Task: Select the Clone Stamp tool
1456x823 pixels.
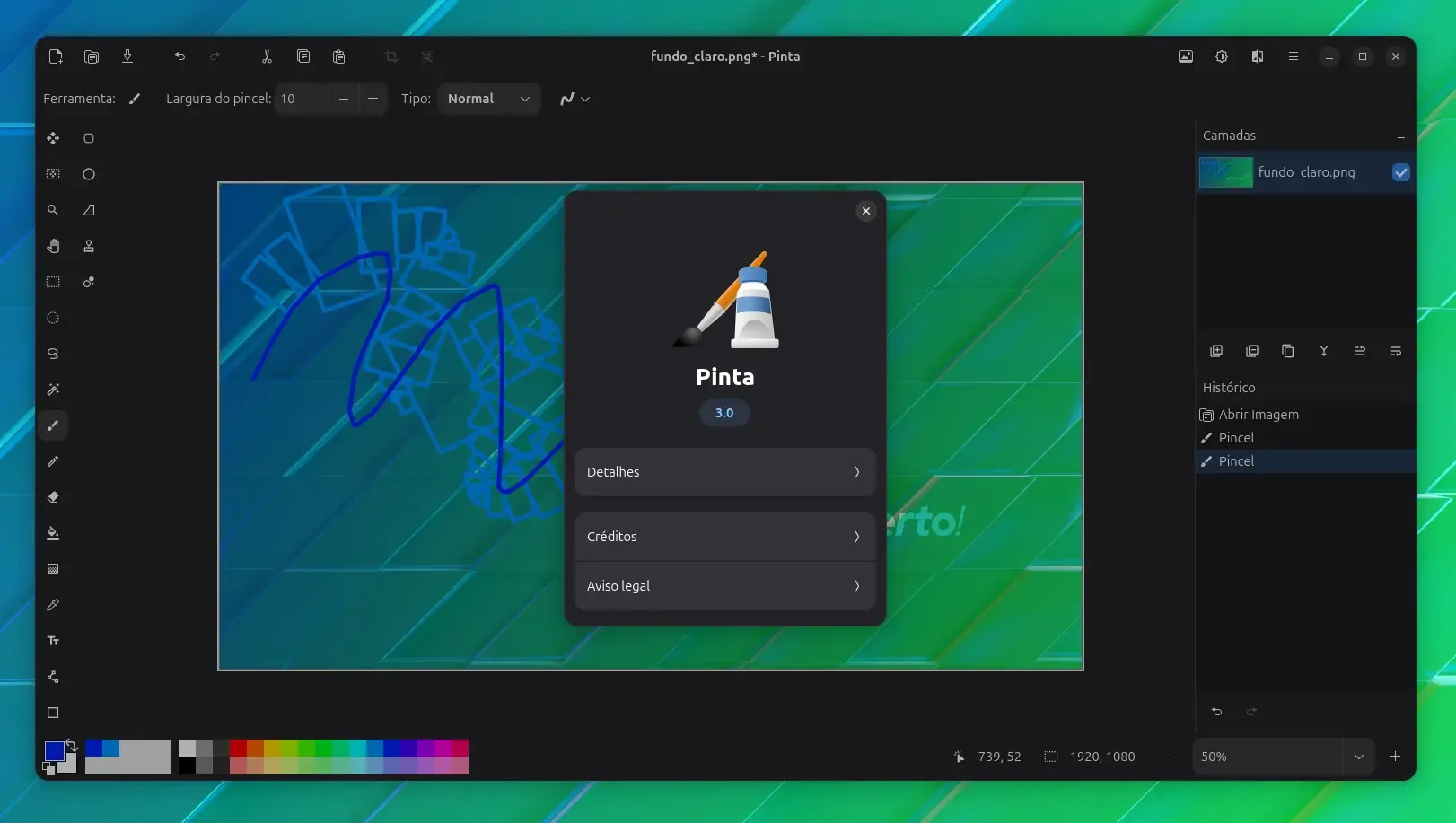Action: (x=89, y=246)
